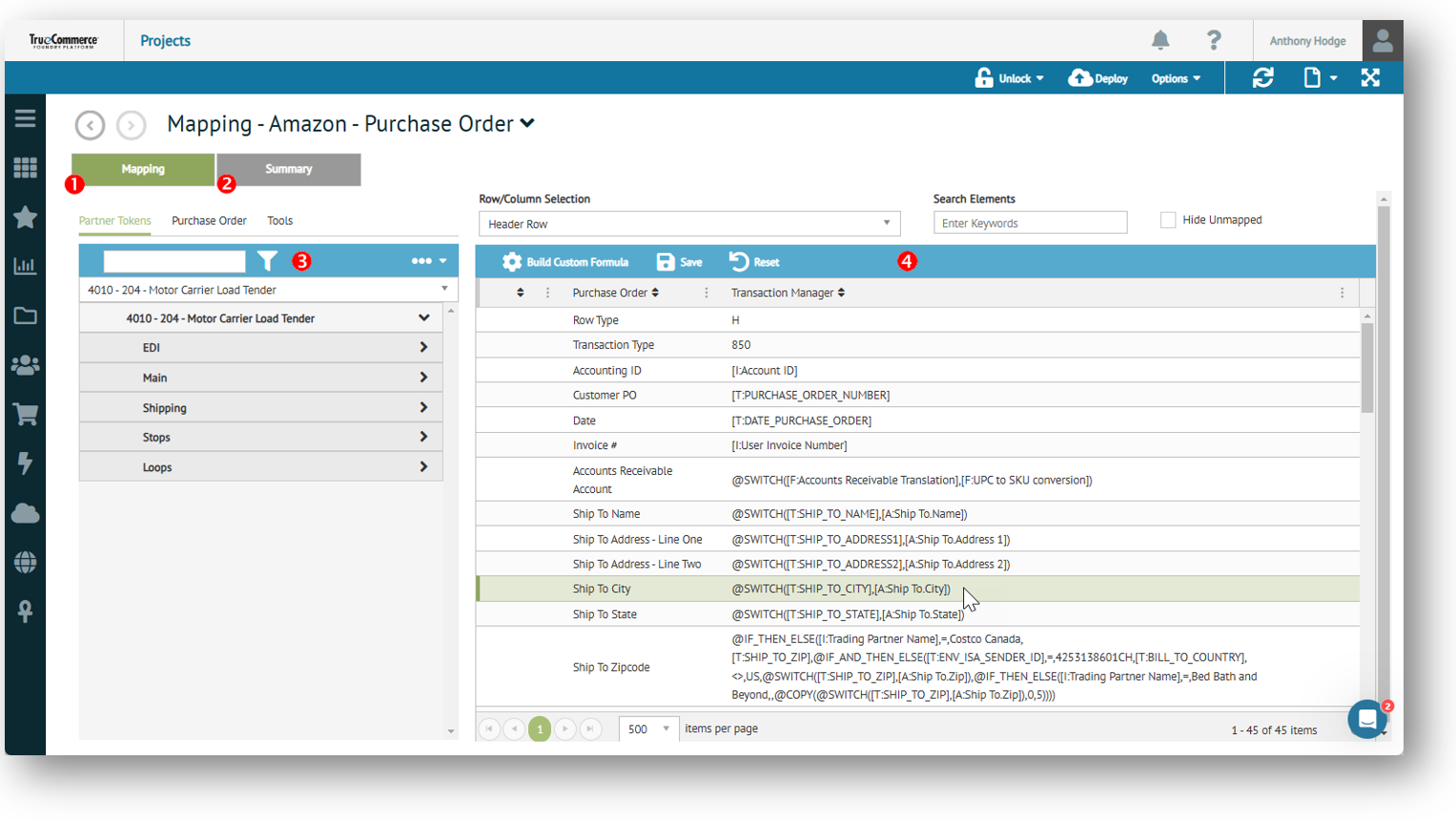This screenshot has height=822, width=1456.
Task: Click the notifications bell icon
Action: [1159, 40]
